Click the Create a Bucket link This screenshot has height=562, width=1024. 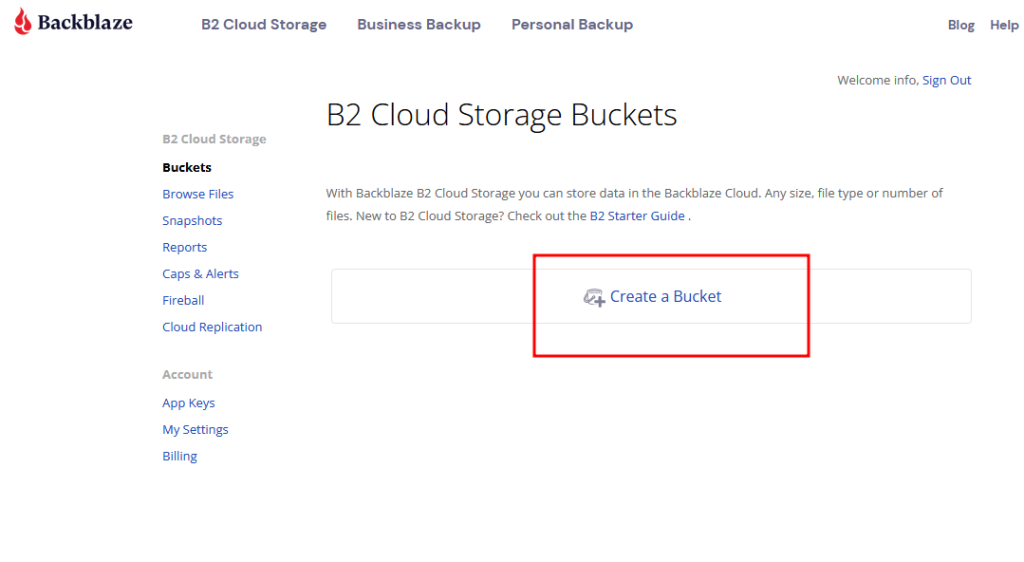pos(665,296)
